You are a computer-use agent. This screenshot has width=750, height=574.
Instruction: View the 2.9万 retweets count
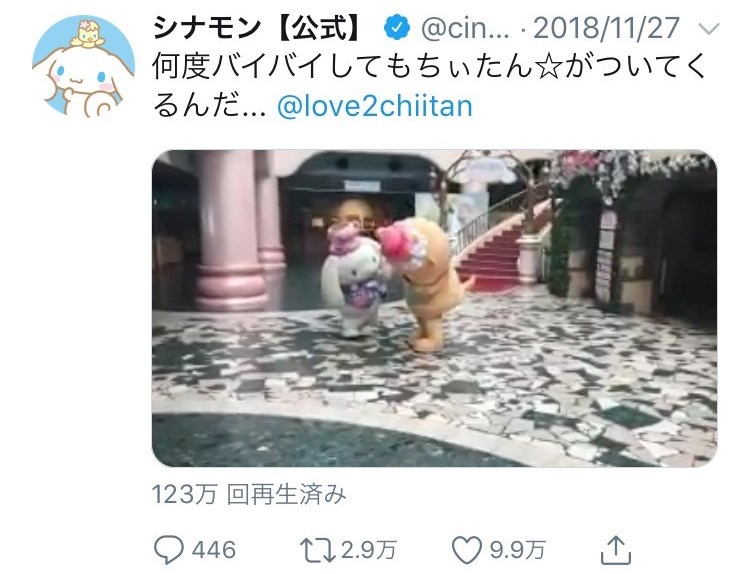(368, 550)
